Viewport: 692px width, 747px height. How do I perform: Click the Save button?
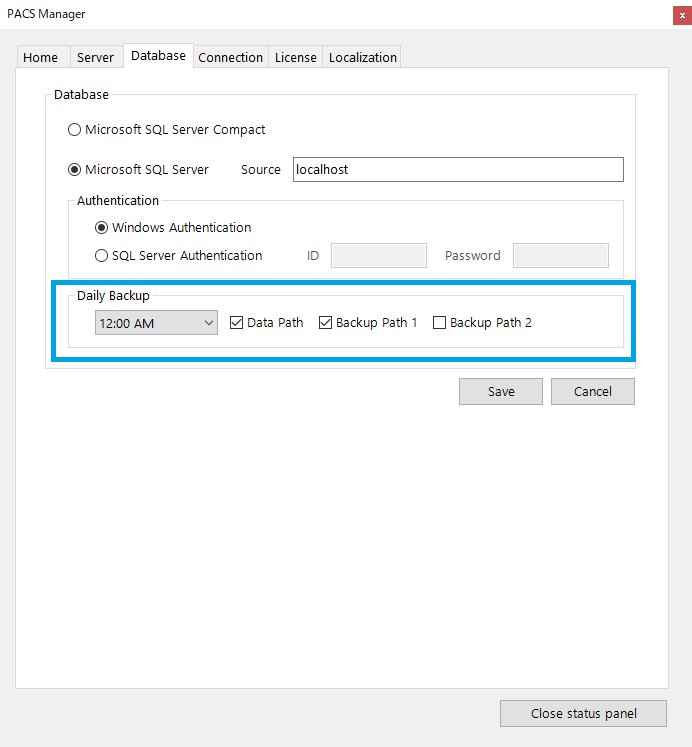501,392
